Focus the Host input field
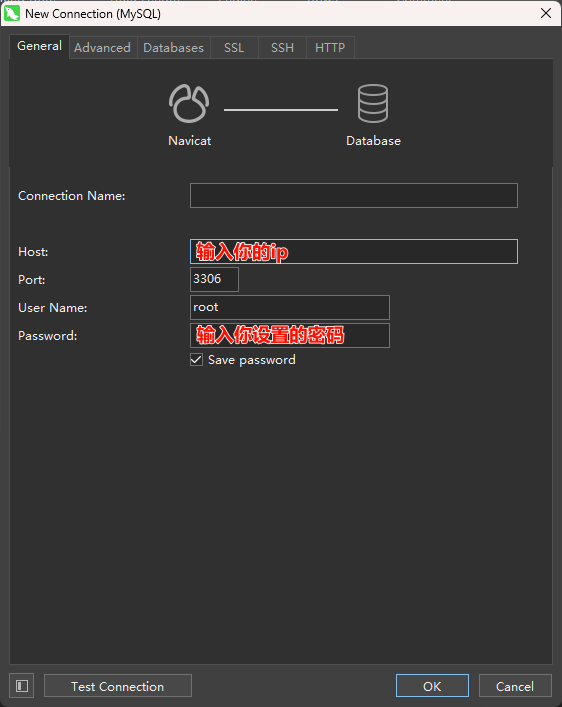This screenshot has width=562, height=707. 354,252
